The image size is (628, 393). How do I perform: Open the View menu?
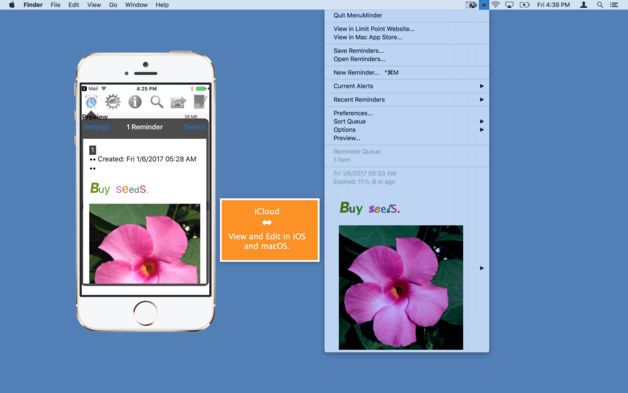94,5
